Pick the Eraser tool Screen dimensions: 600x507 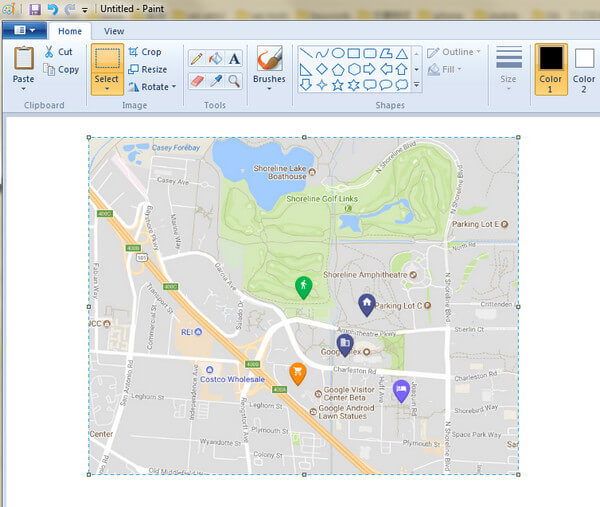coord(197,81)
